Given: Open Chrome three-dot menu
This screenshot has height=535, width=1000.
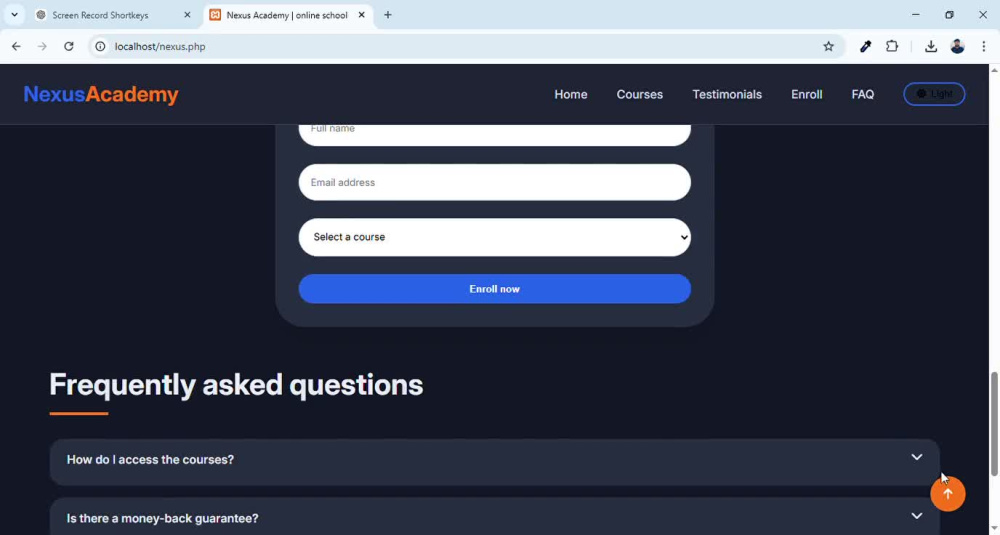Looking at the screenshot, I should [984, 47].
